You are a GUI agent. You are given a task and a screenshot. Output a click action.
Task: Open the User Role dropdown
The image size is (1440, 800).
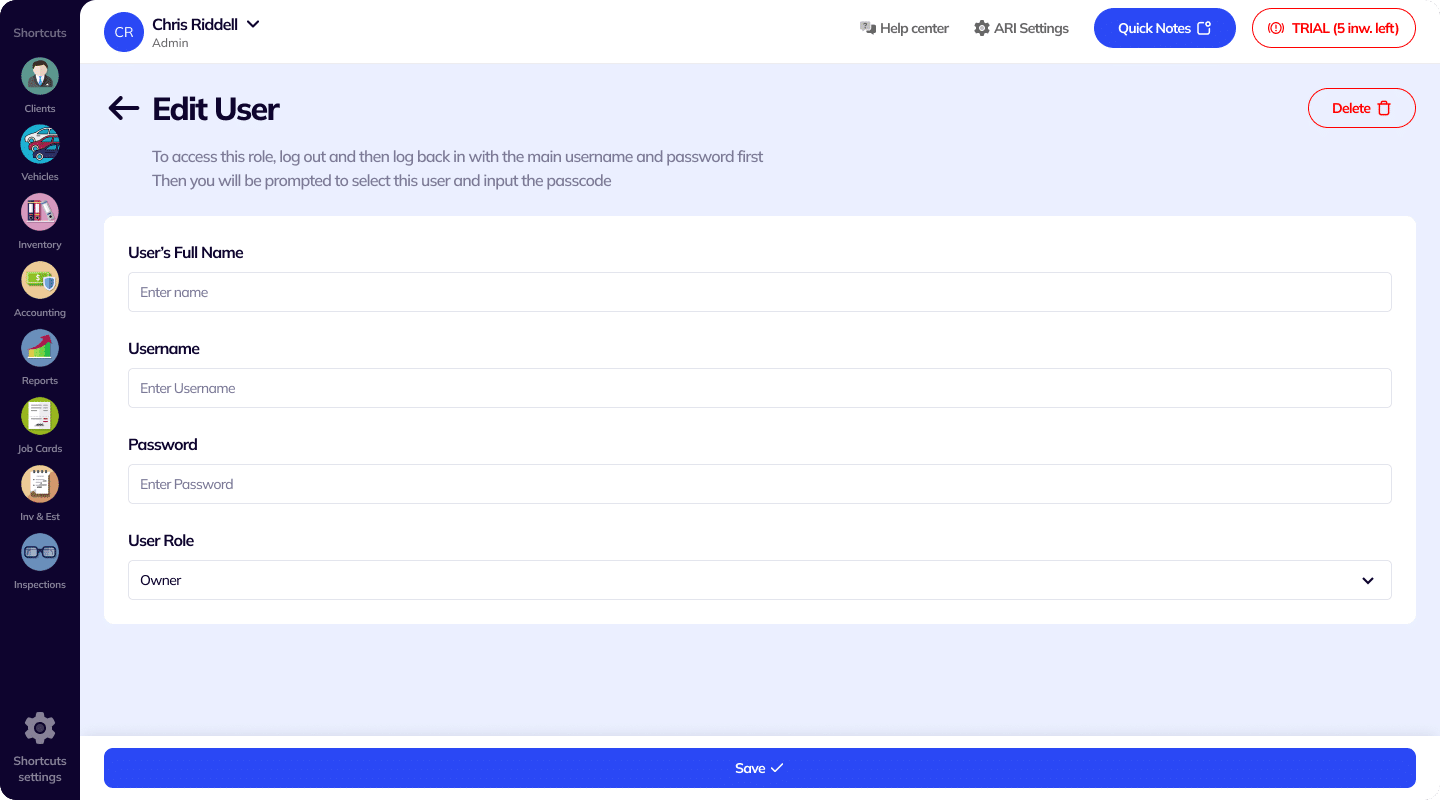(759, 580)
